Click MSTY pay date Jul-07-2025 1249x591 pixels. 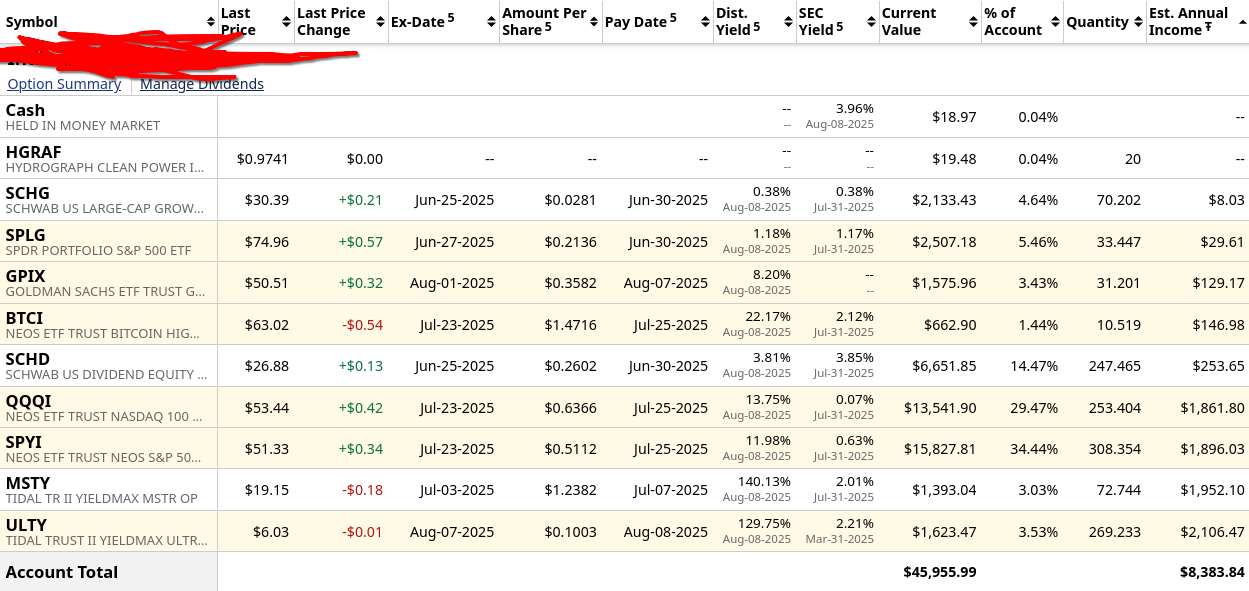(670, 491)
